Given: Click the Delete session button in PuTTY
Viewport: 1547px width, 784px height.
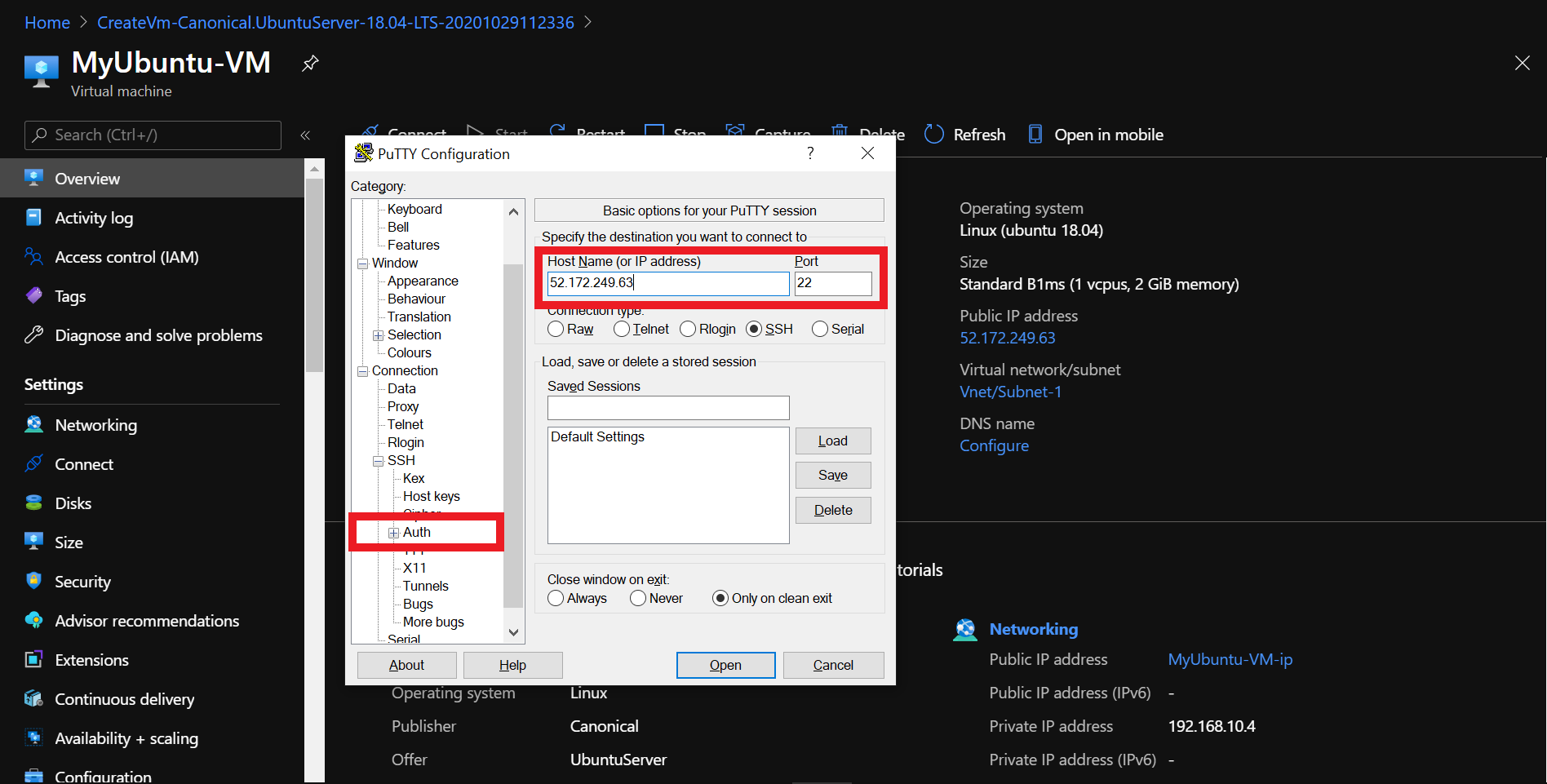Looking at the screenshot, I should click(x=833, y=510).
